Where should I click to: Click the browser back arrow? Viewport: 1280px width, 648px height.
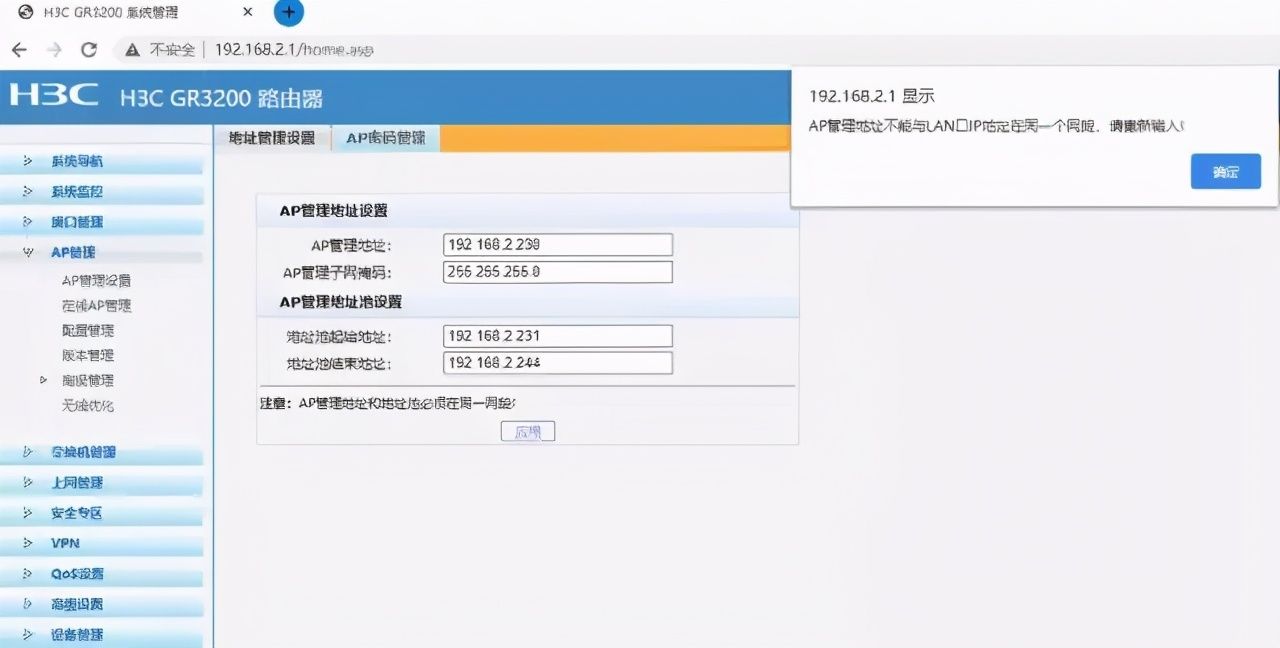click(19, 49)
